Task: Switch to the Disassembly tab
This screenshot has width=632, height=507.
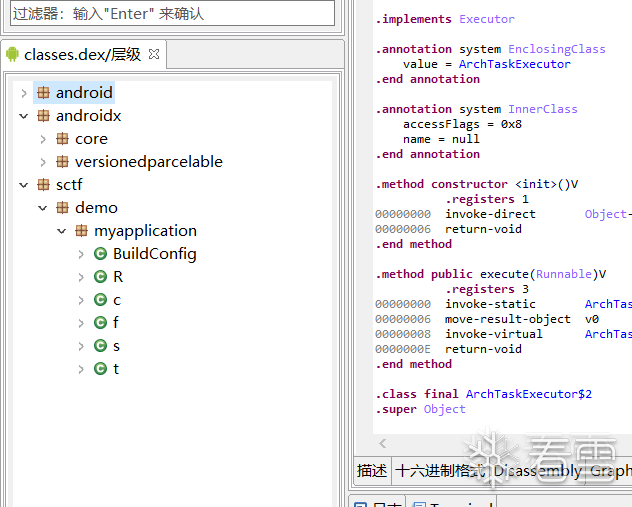Action: pyautogui.click(x=538, y=470)
